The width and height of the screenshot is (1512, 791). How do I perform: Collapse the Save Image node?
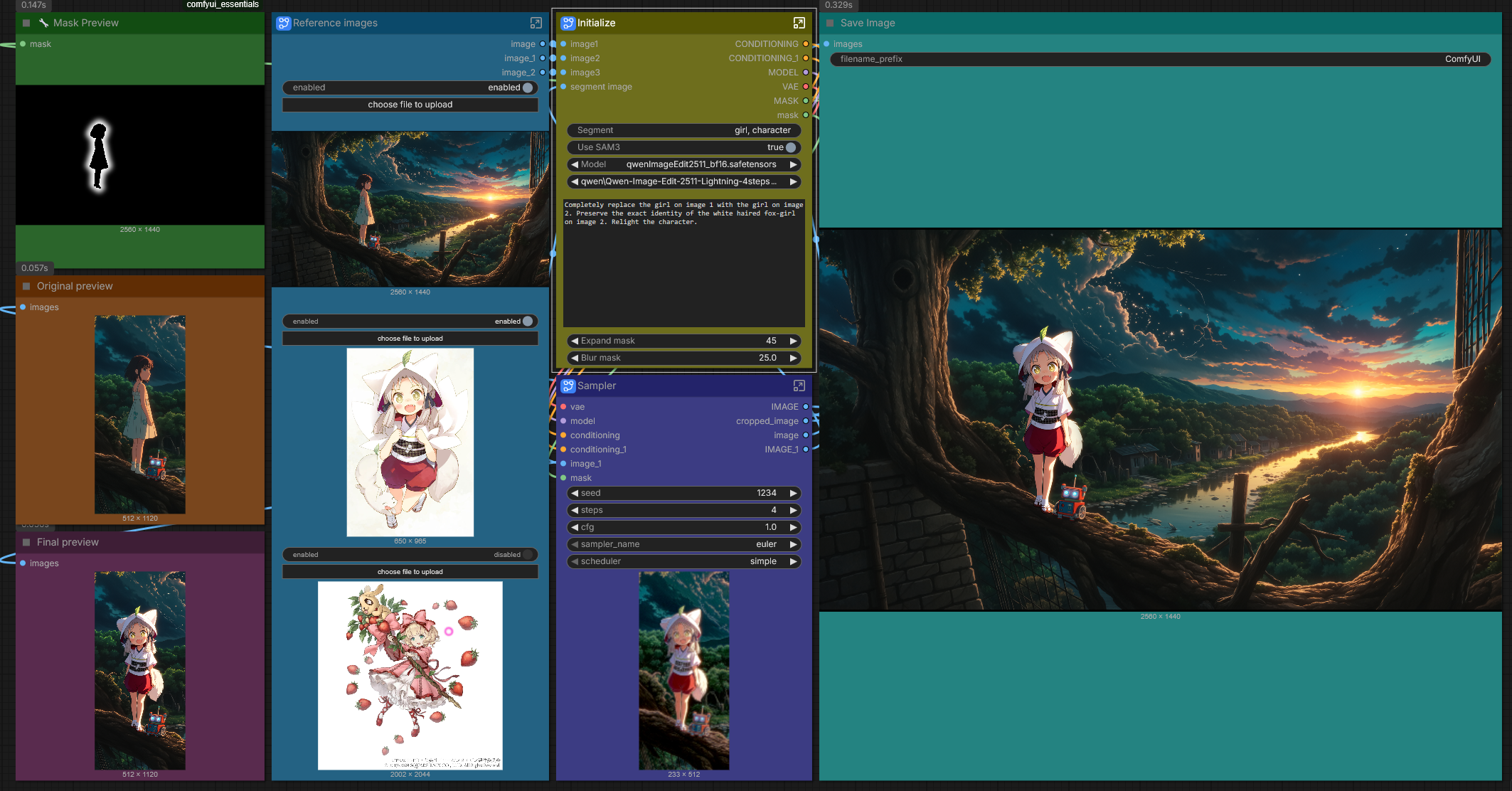(829, 23)
